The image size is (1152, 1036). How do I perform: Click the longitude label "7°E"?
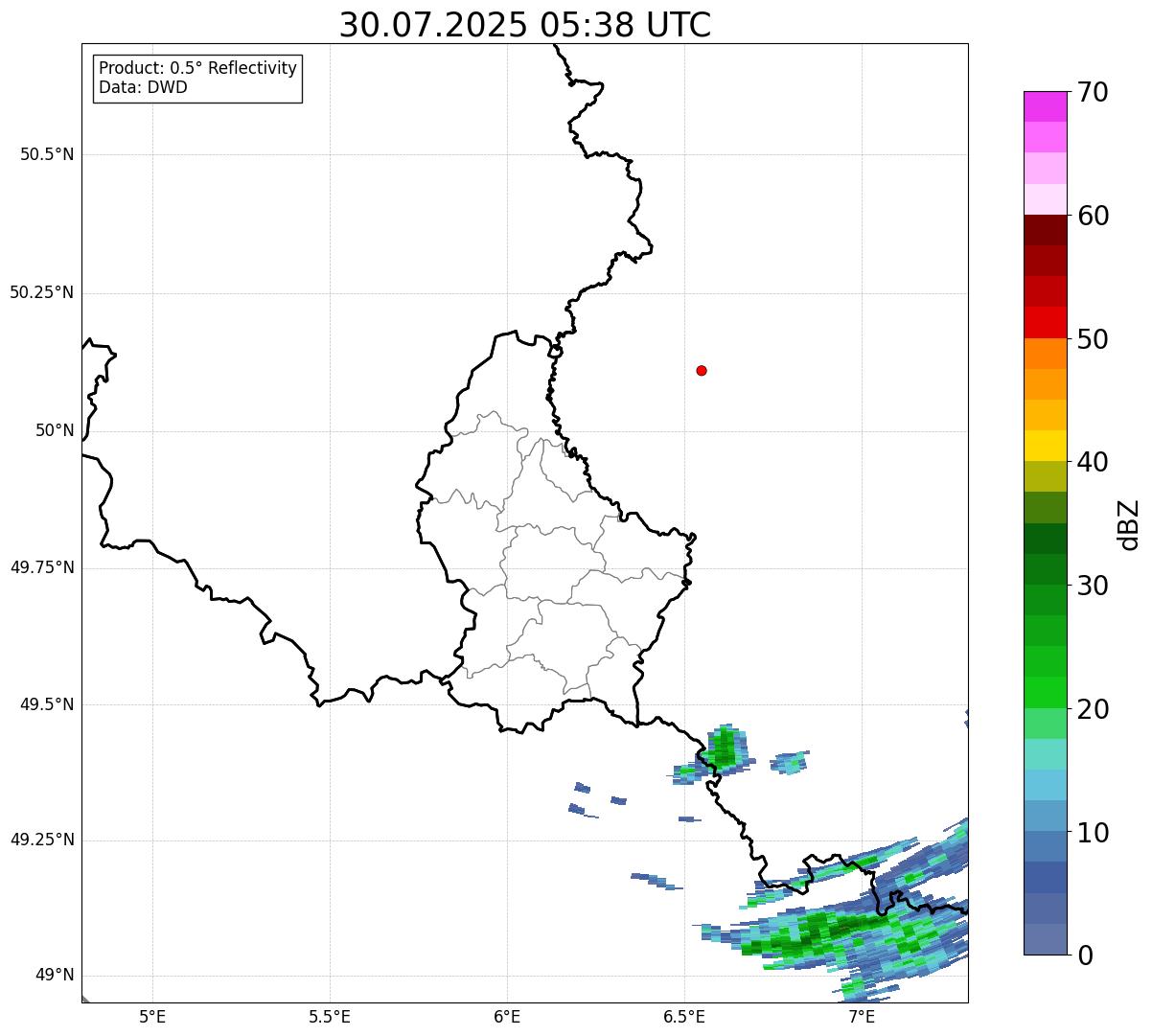coord(862,1017)
